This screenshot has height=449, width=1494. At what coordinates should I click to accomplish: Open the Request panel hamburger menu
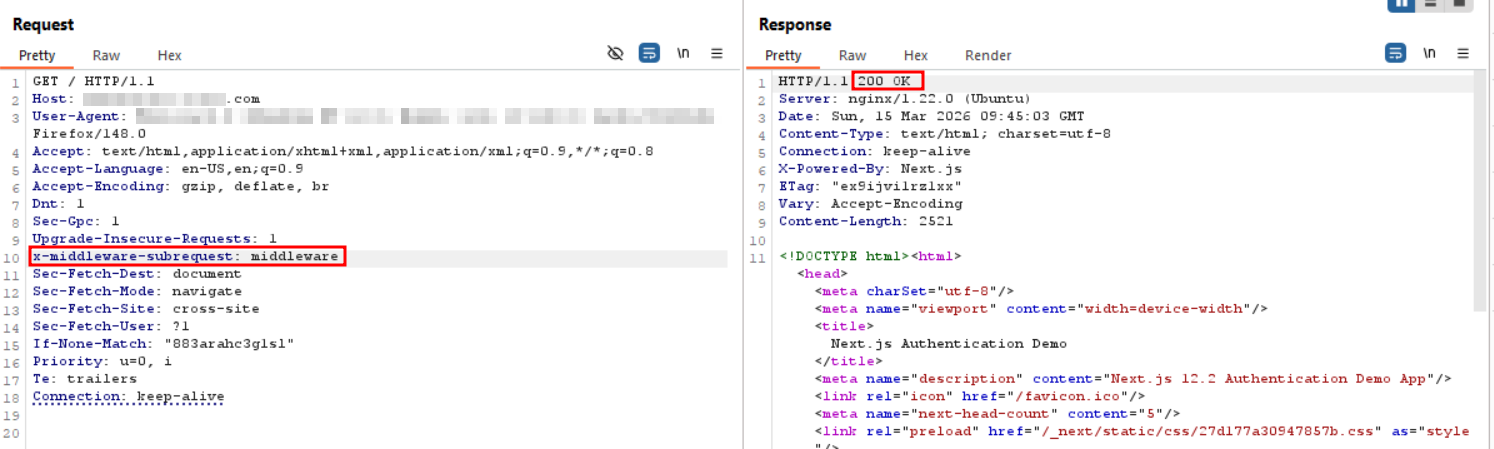pyautogui.click(x=717, y=54)
